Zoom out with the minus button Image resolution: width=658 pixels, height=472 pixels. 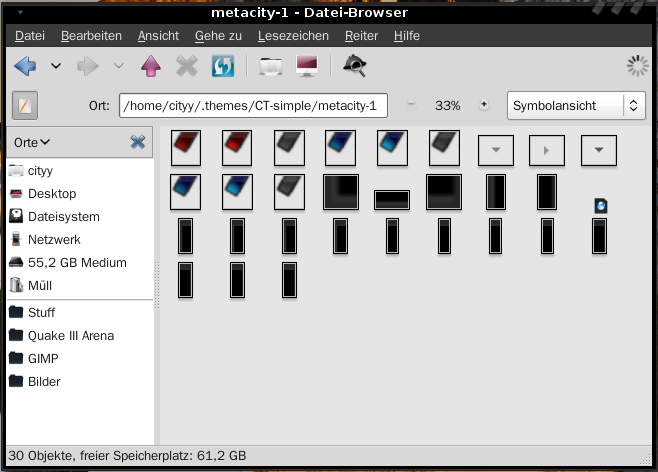[411, 104]
